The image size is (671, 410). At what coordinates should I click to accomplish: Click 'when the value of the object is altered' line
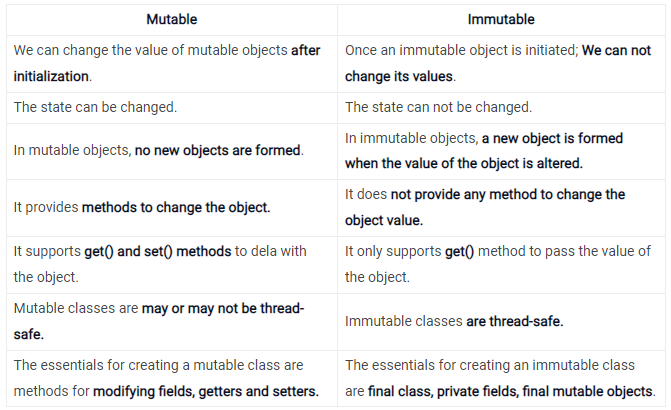click(x=464, y=163)
